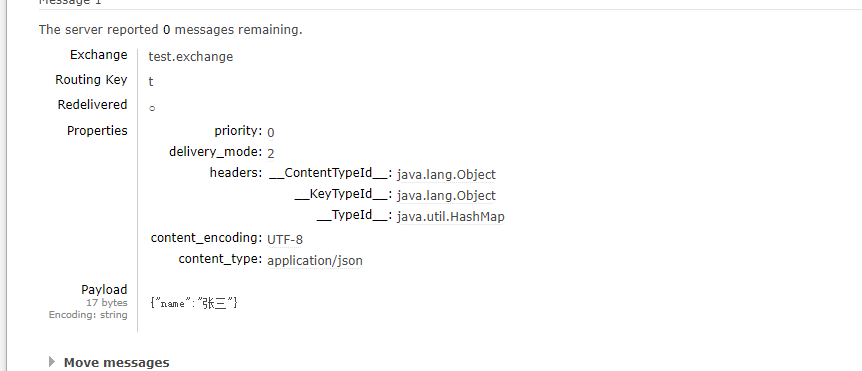Click the UTF-8 content encoding value
This screenshot has height=371, width=862.
tap(285, 240)
